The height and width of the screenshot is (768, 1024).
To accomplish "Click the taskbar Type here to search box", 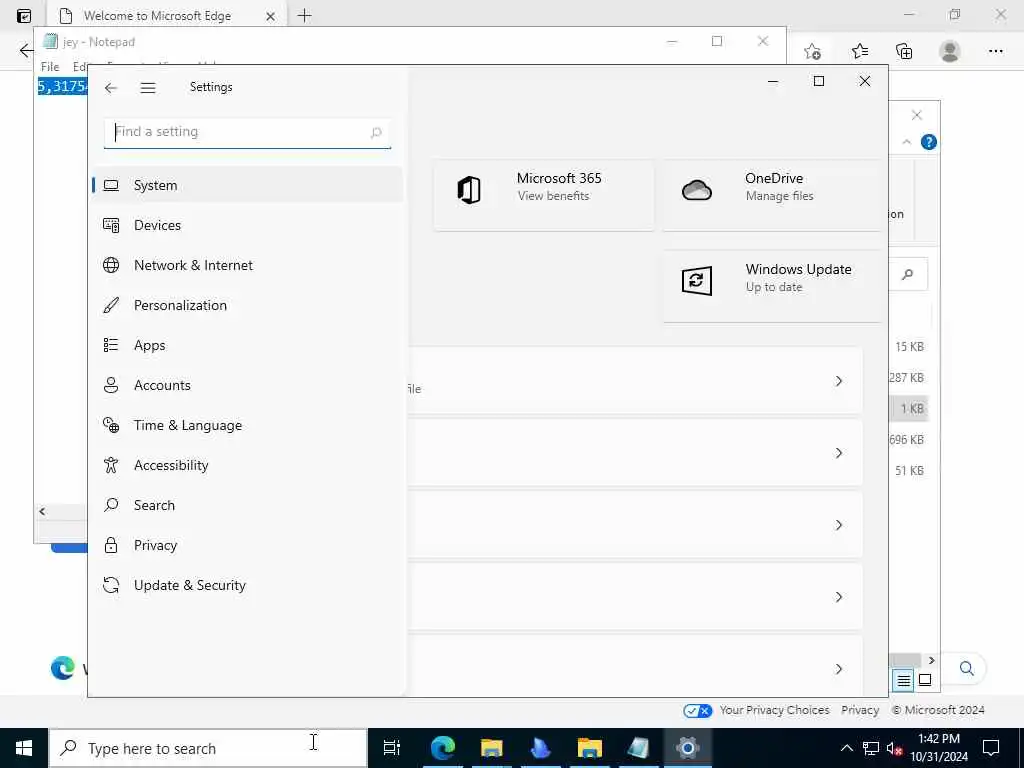I will [208, 748].
